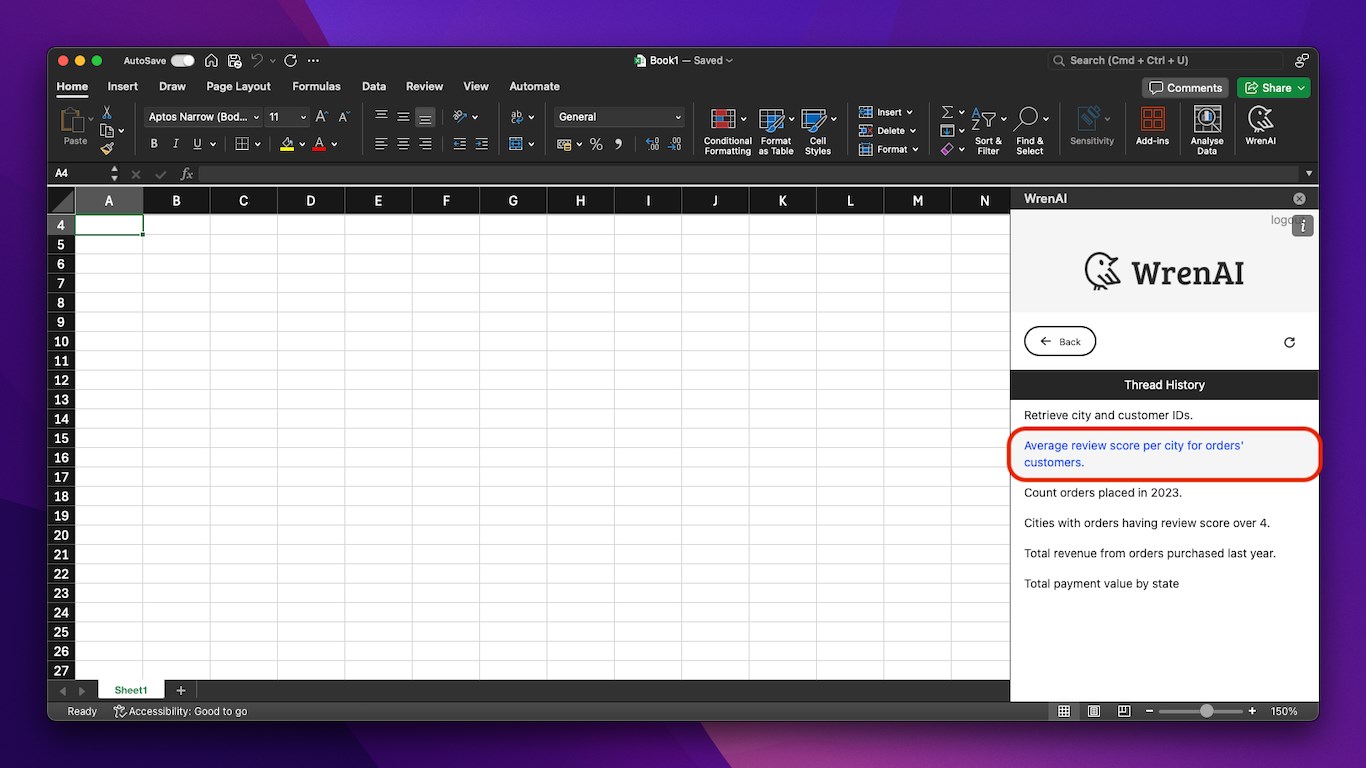This screenshot has height=768, width=1366.
Task: Open thread 'Retrieve city and customer IDs.'
Action: pos(1108,415)
